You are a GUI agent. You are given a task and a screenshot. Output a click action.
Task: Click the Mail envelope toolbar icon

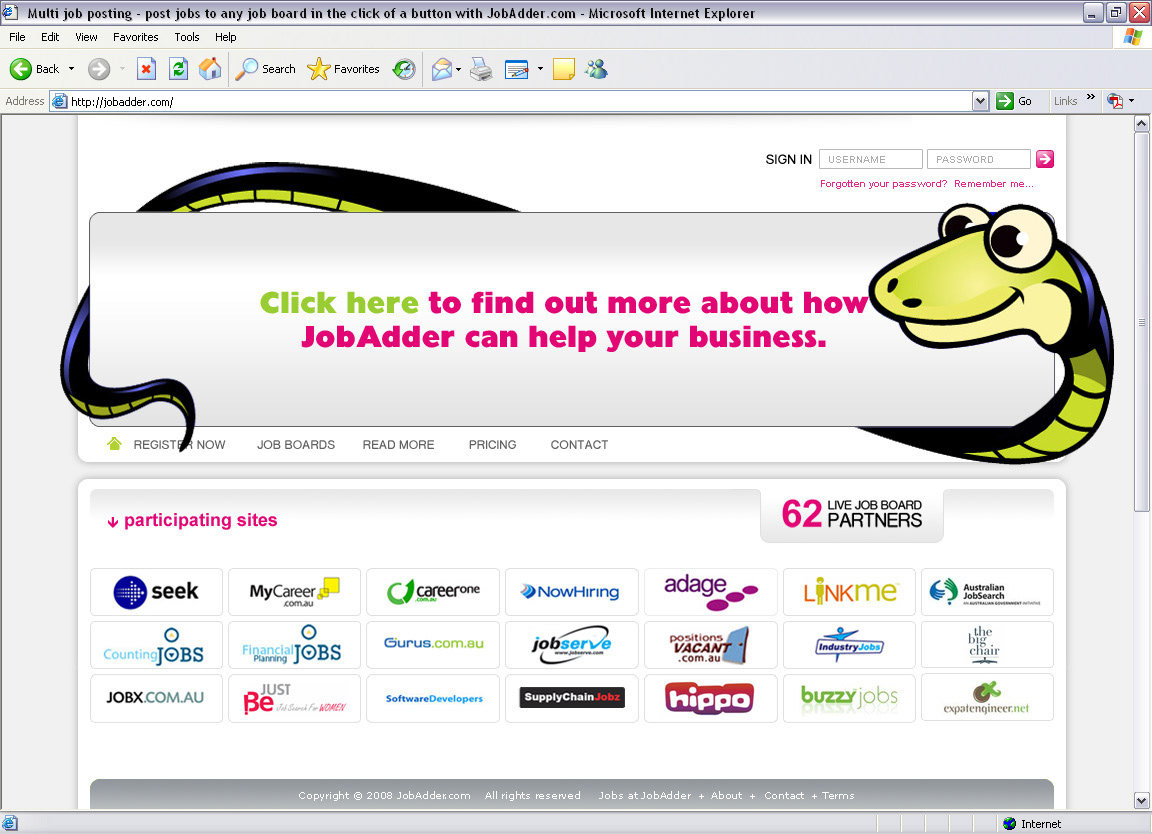(x=442, y=69)
